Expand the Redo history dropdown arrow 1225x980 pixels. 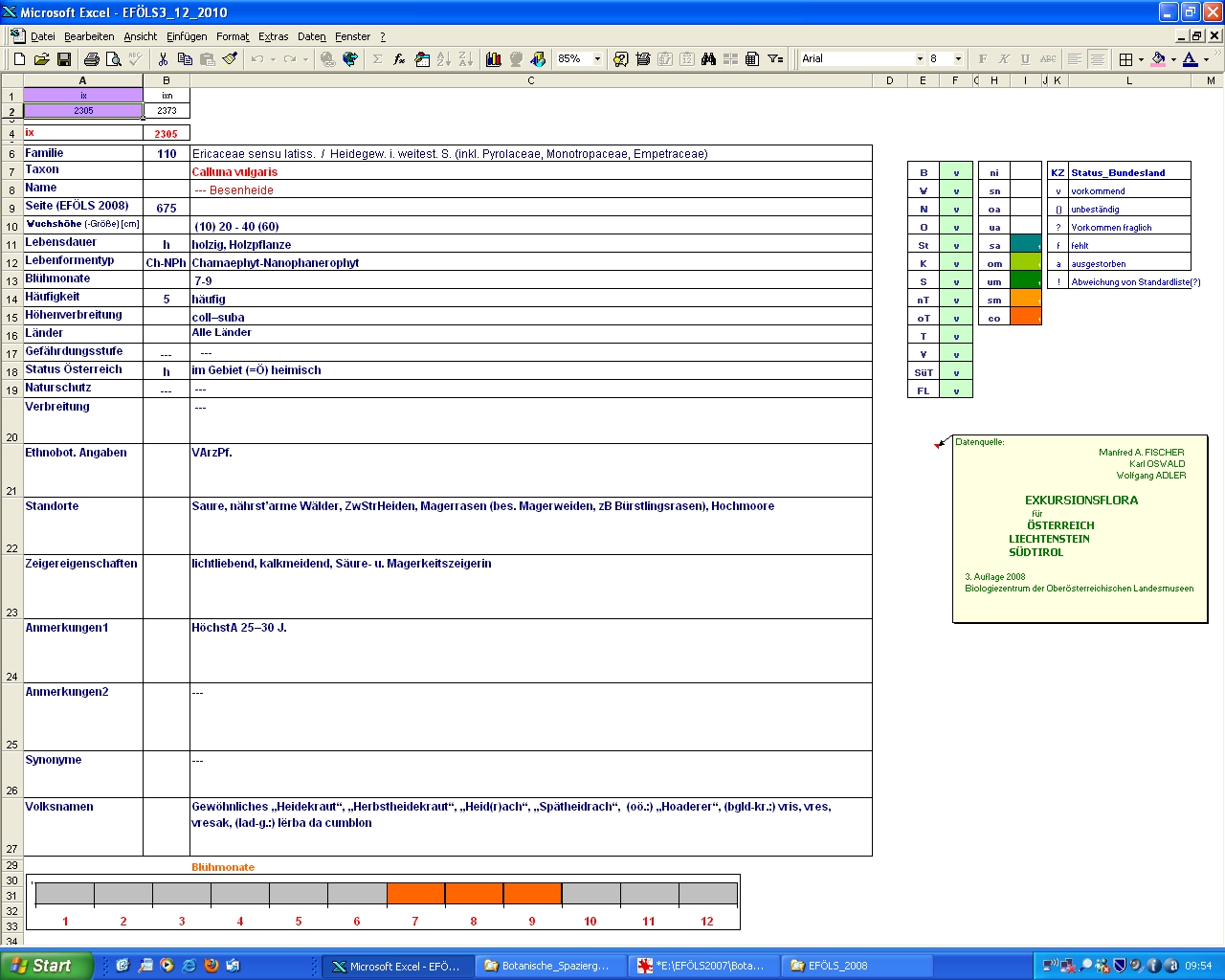click(305, 59)
